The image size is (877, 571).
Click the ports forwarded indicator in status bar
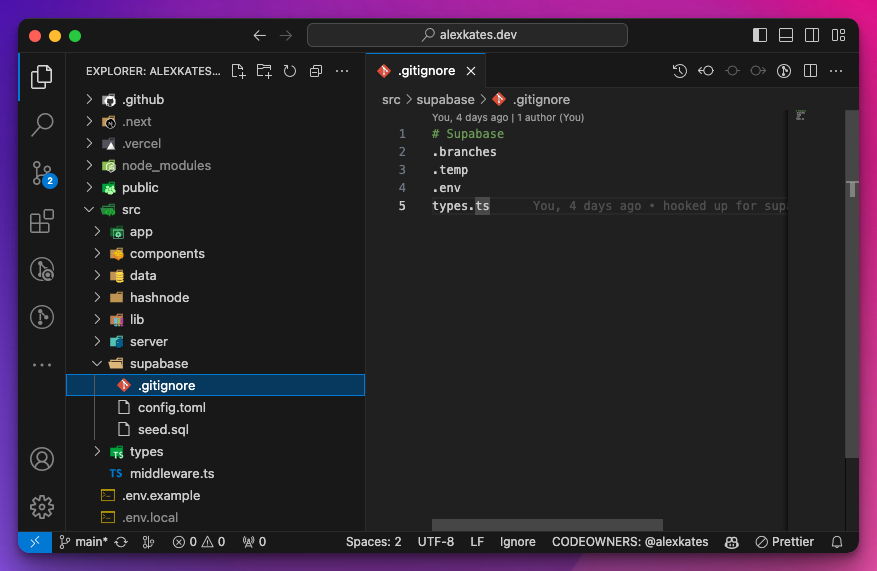pos(254,542)
